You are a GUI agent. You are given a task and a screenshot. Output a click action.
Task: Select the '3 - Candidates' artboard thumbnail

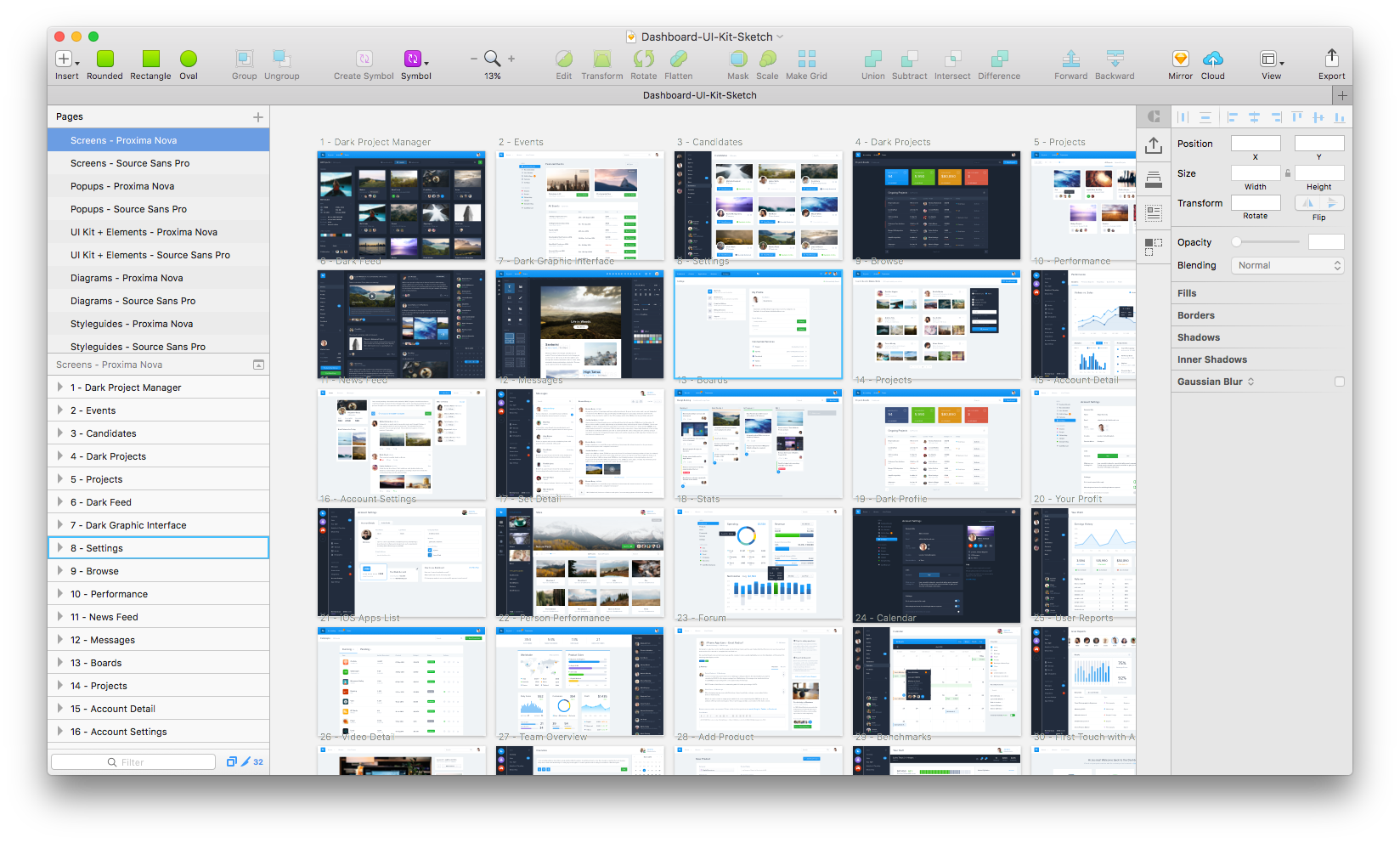pyautogui.click(x=759, y=206)
